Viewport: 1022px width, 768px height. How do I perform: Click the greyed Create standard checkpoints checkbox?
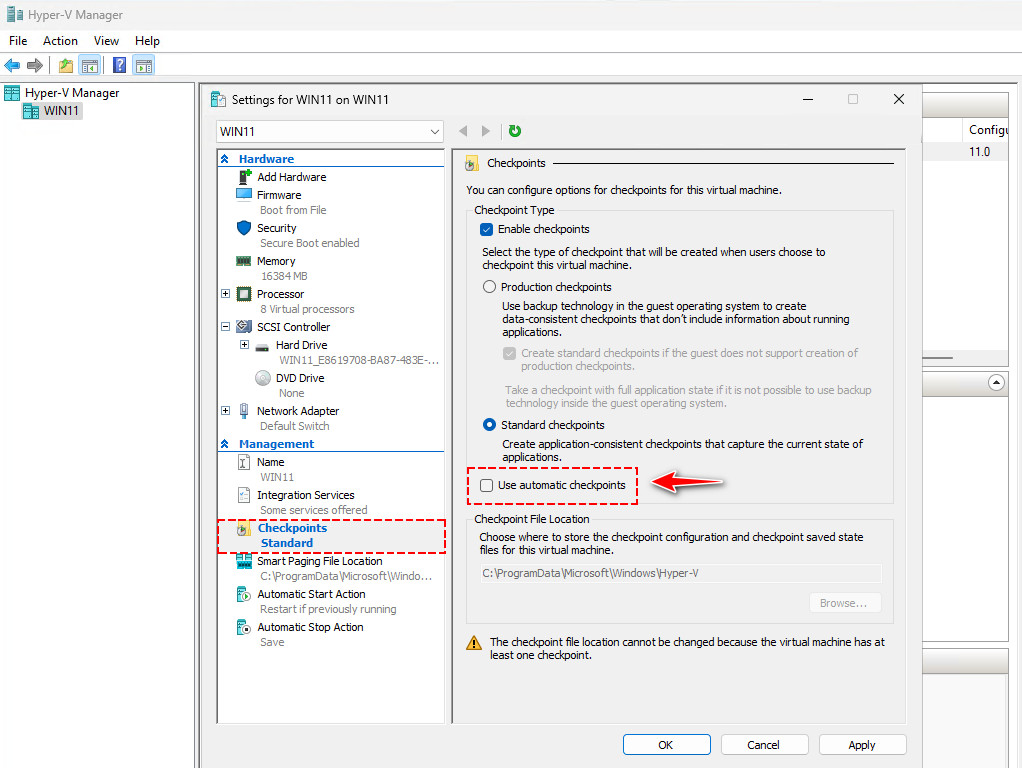pos(509,353)
